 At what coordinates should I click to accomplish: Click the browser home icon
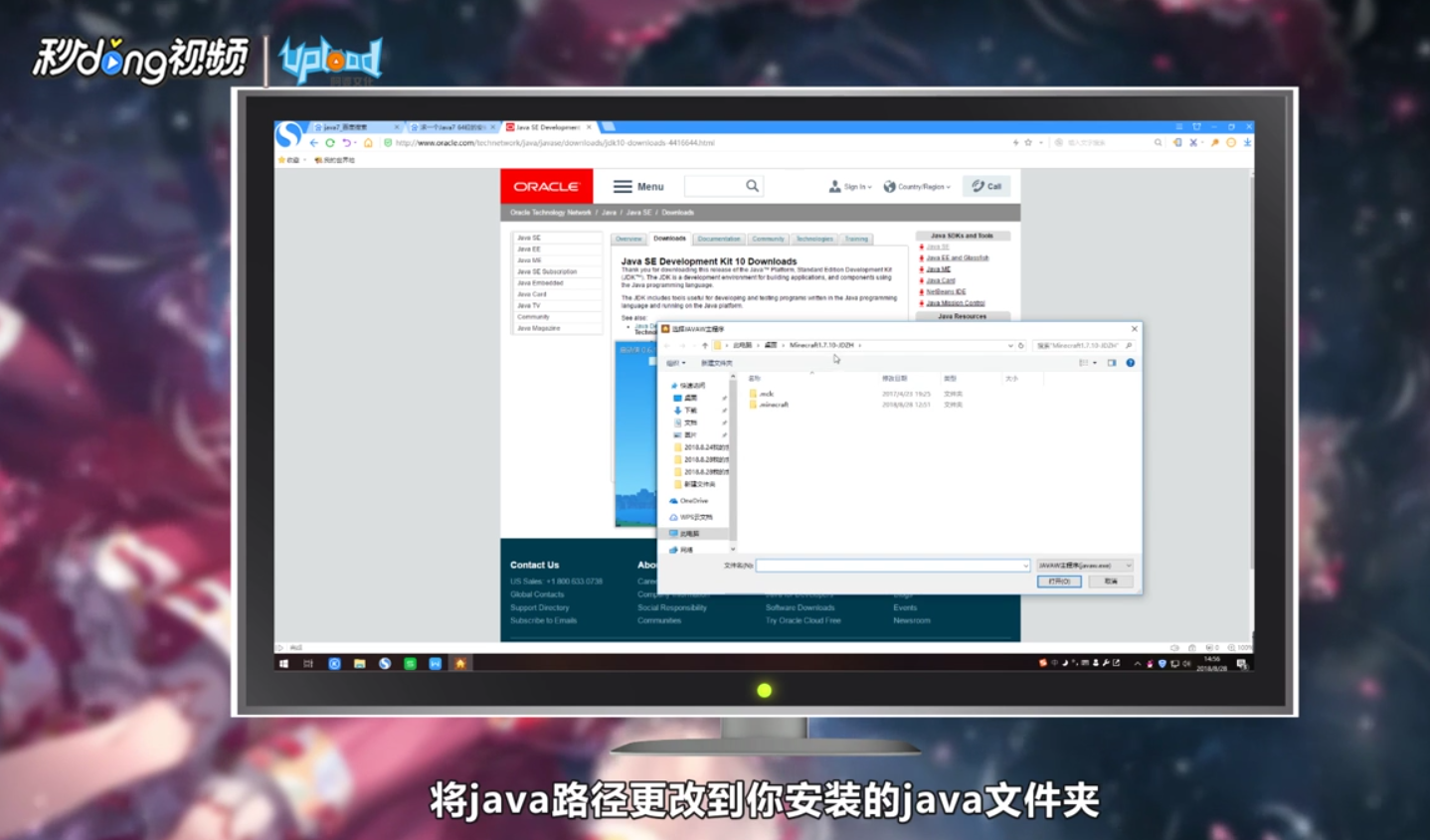pos(368,143)
